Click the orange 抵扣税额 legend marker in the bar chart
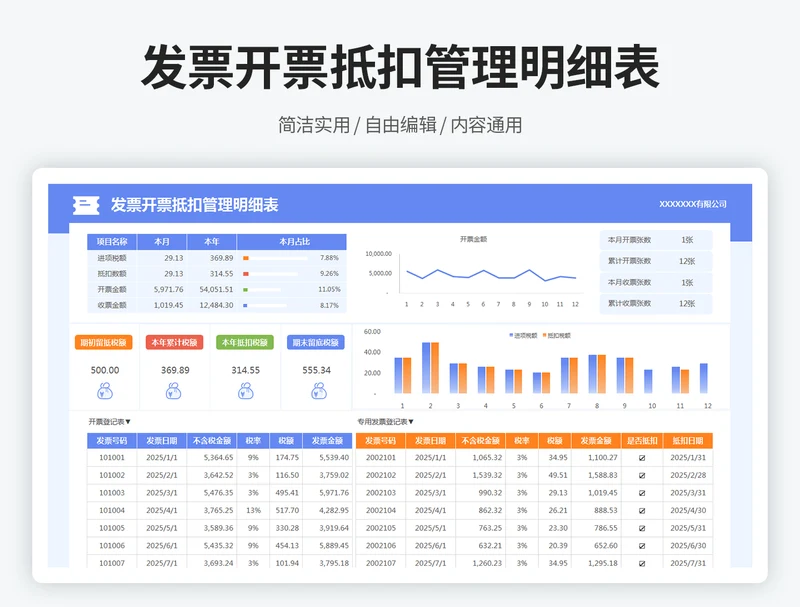The height and width of the screenshot is (607, 800). (x=546, y=335)
